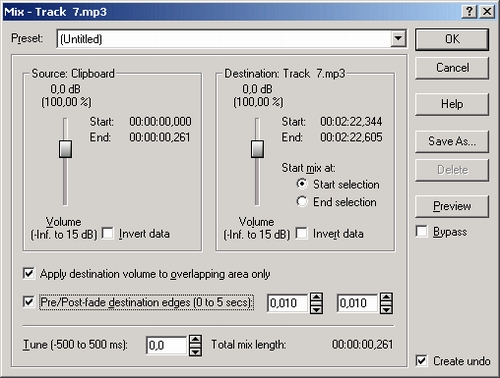
Task: Click the Source 0,0 dB volume readout
Action: coord(65,89)
